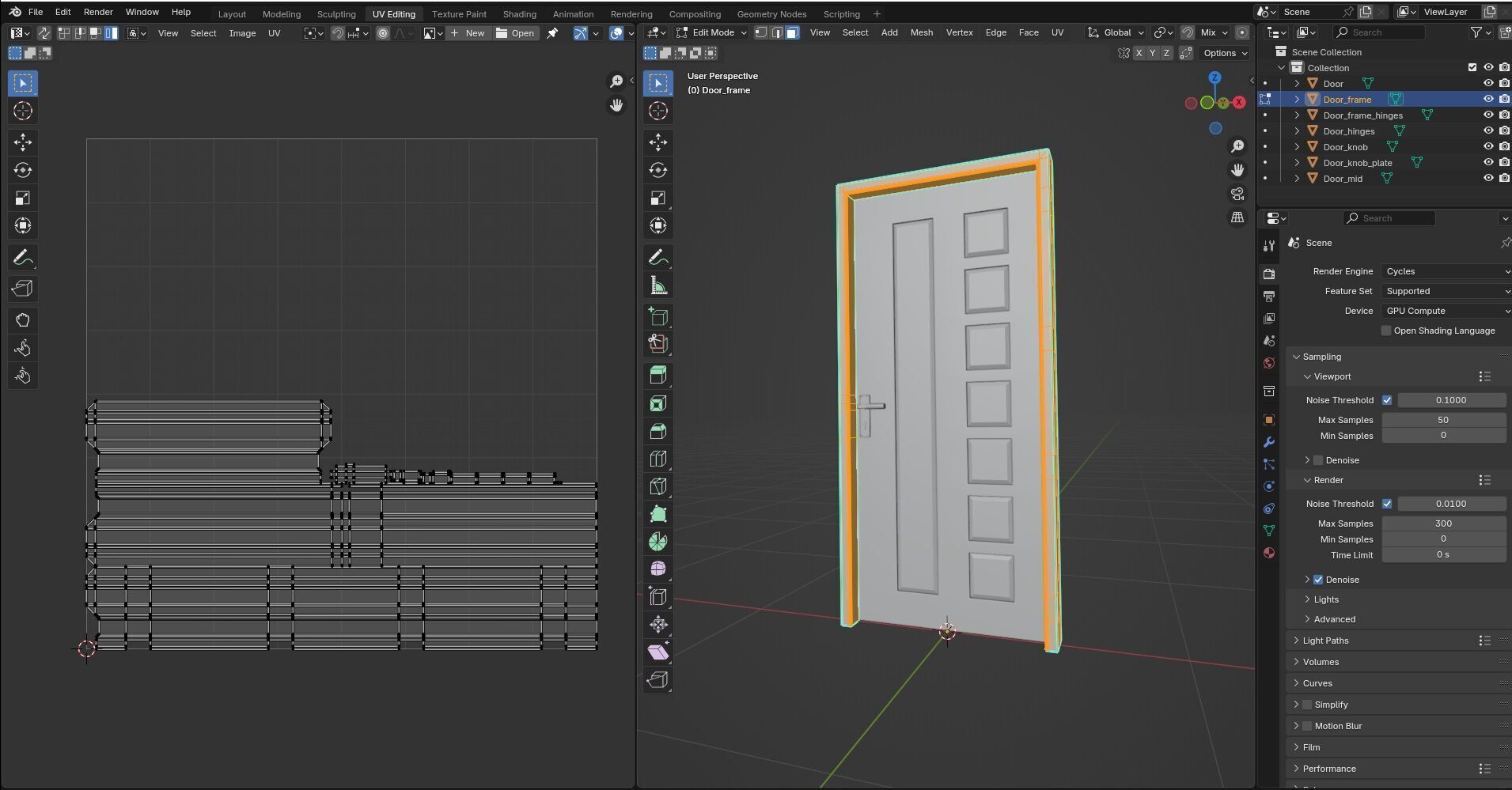Image resolution: width=1512 pixels, height=790 pixels.
Task: Select the Knife tool
Action: (658, 486)
